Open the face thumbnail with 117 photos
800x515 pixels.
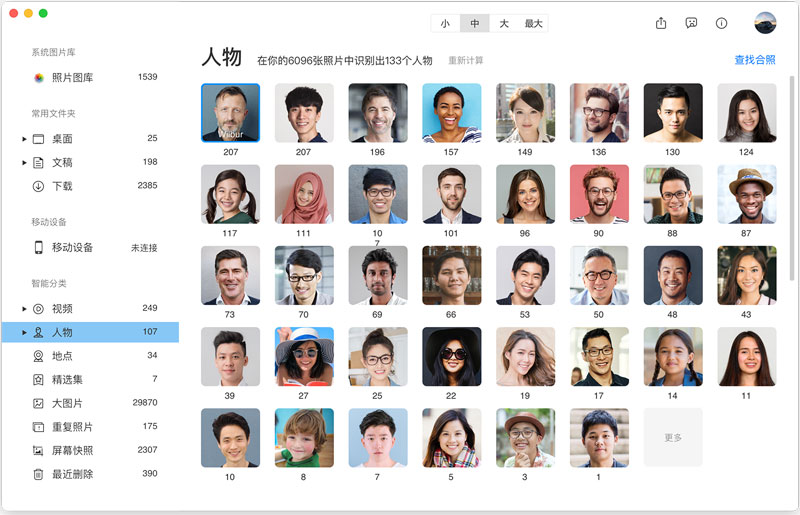pyautogui.click(x=231, y=194)
